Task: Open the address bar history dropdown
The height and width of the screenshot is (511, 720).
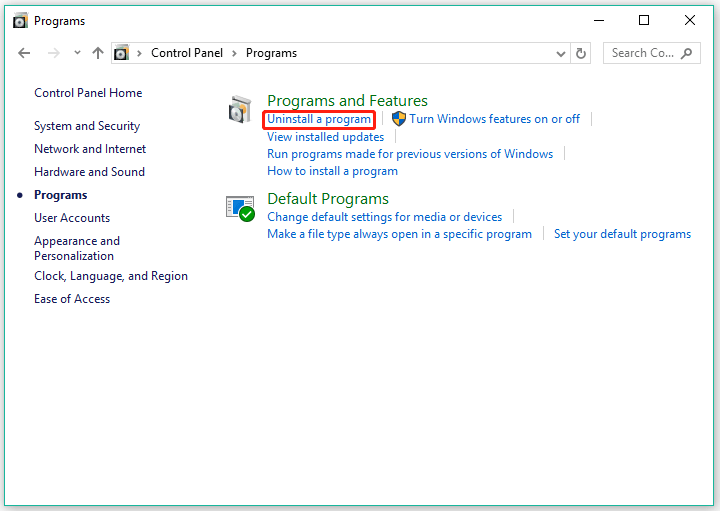Action: tap(560, 54)
